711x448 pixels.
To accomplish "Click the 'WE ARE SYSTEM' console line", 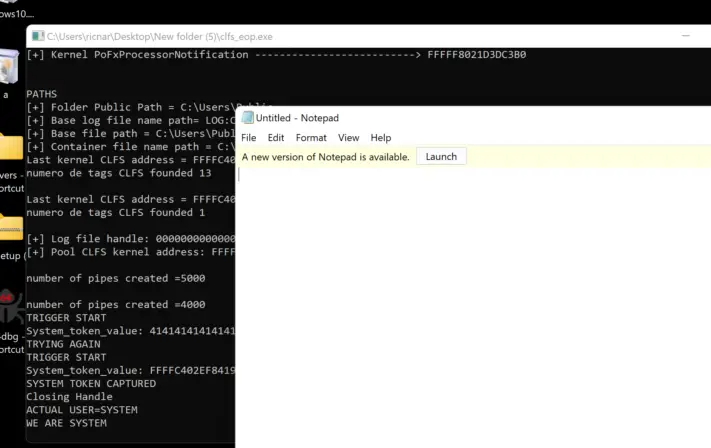I will click(66, 423).
